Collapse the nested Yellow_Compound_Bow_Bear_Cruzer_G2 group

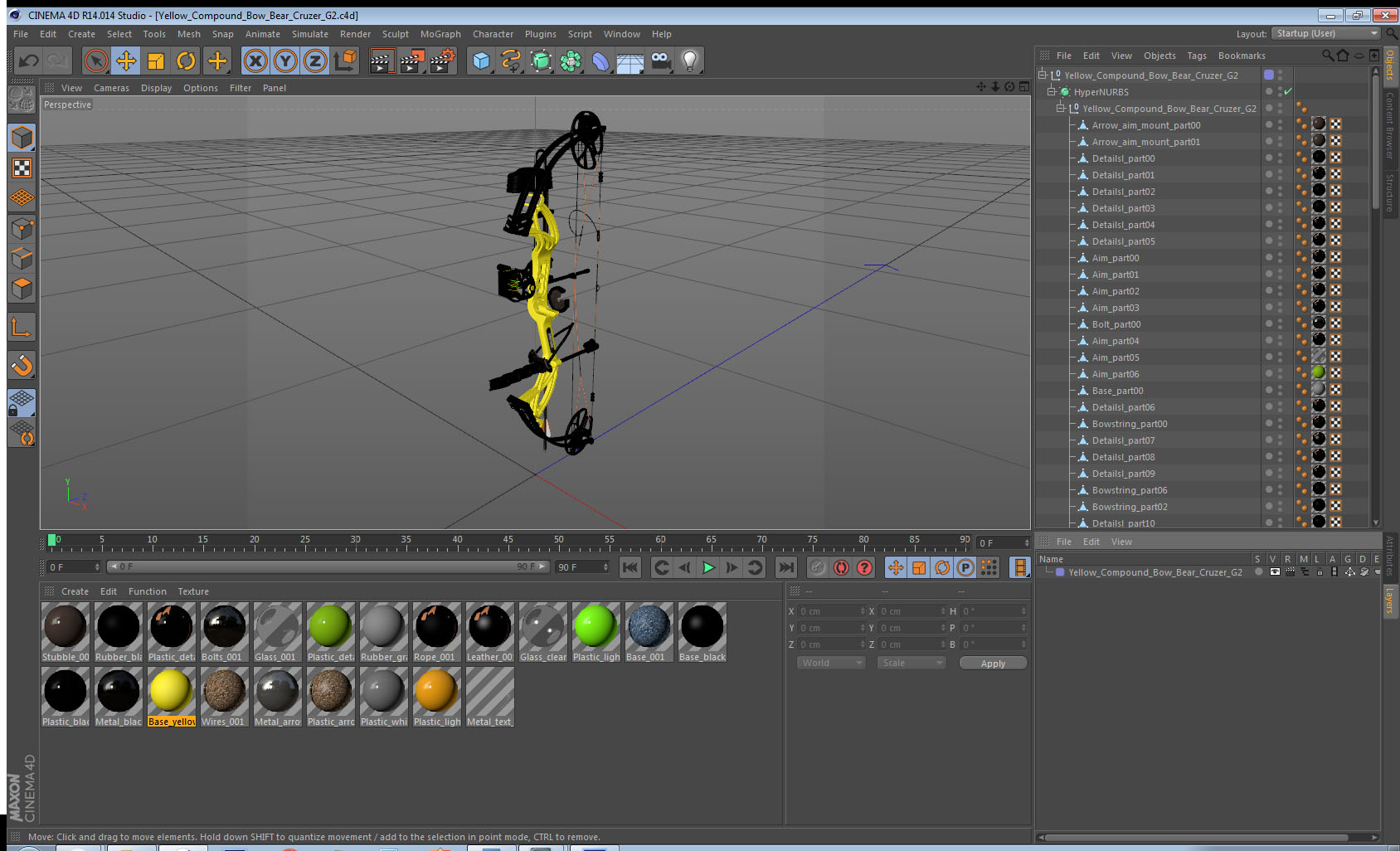pyautogui.click(x=1060, y=109)
